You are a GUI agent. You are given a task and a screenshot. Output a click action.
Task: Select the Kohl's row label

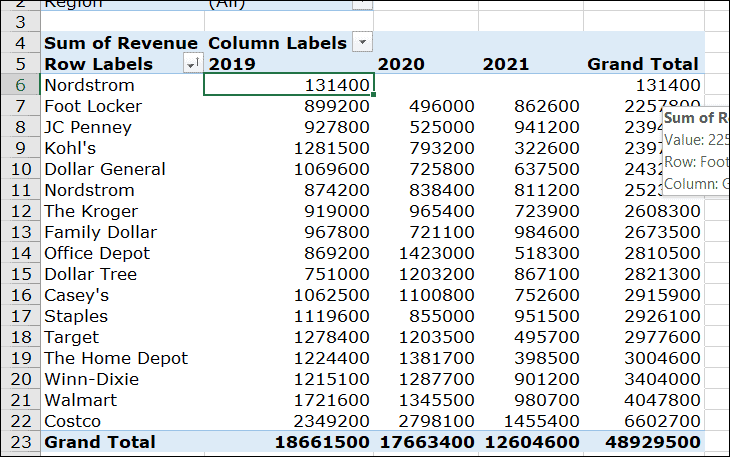pos(70,148)
